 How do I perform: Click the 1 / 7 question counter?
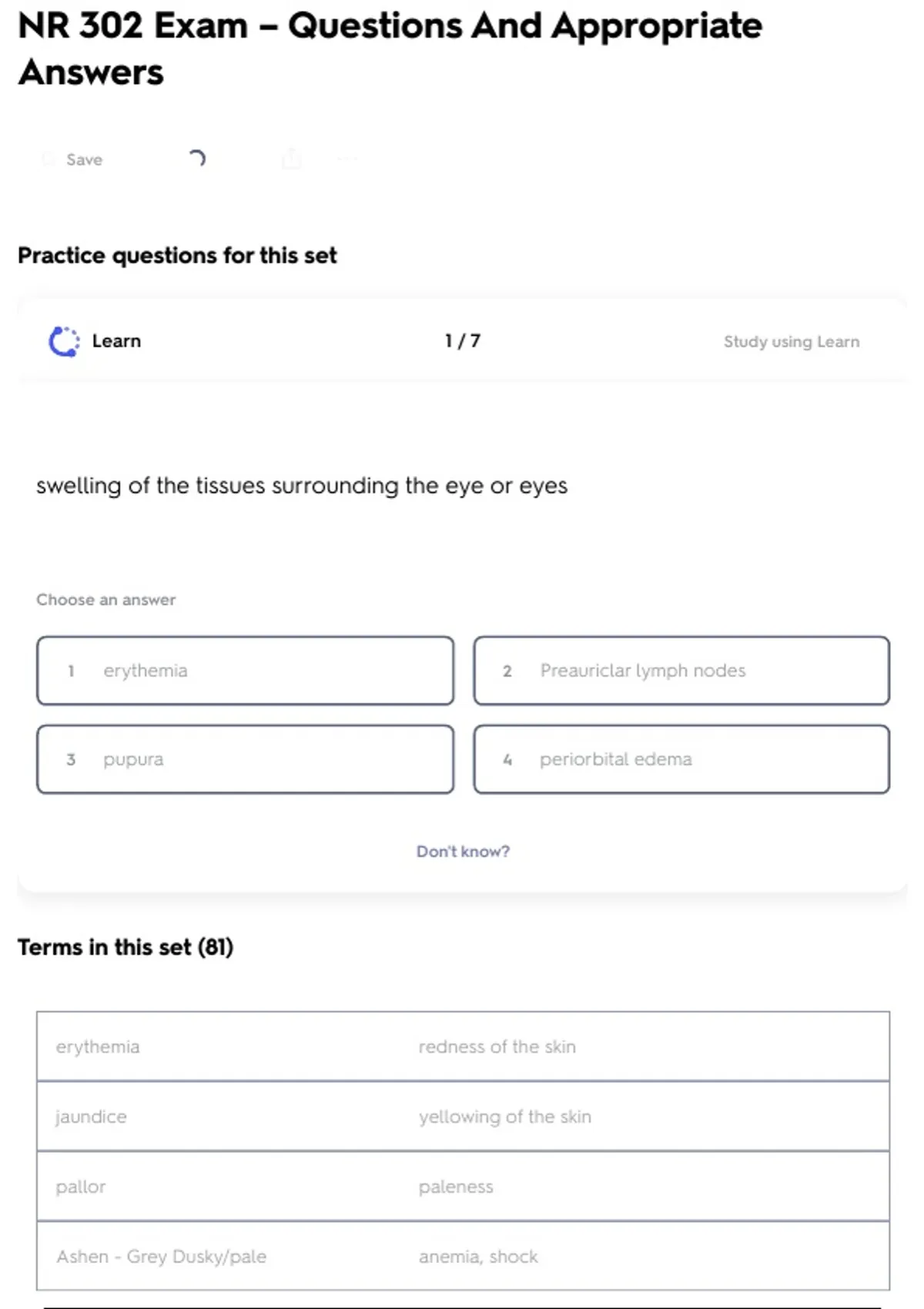point(462,341)
